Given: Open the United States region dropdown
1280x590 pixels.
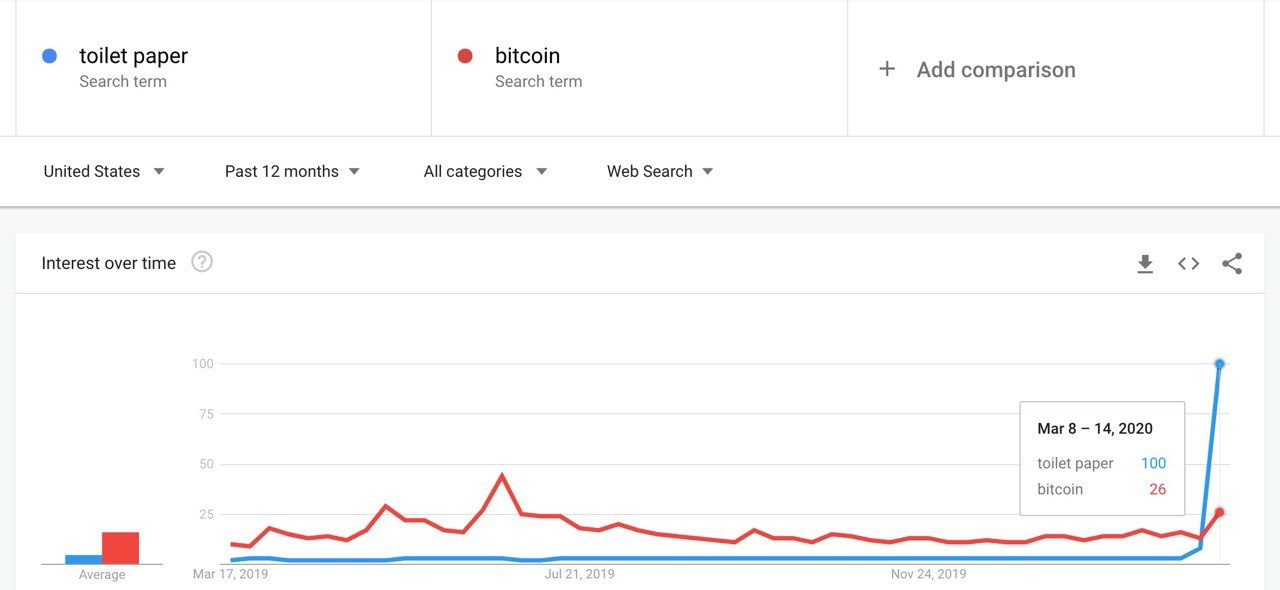Looking at the screenshot, I should (x=104, y=171).
